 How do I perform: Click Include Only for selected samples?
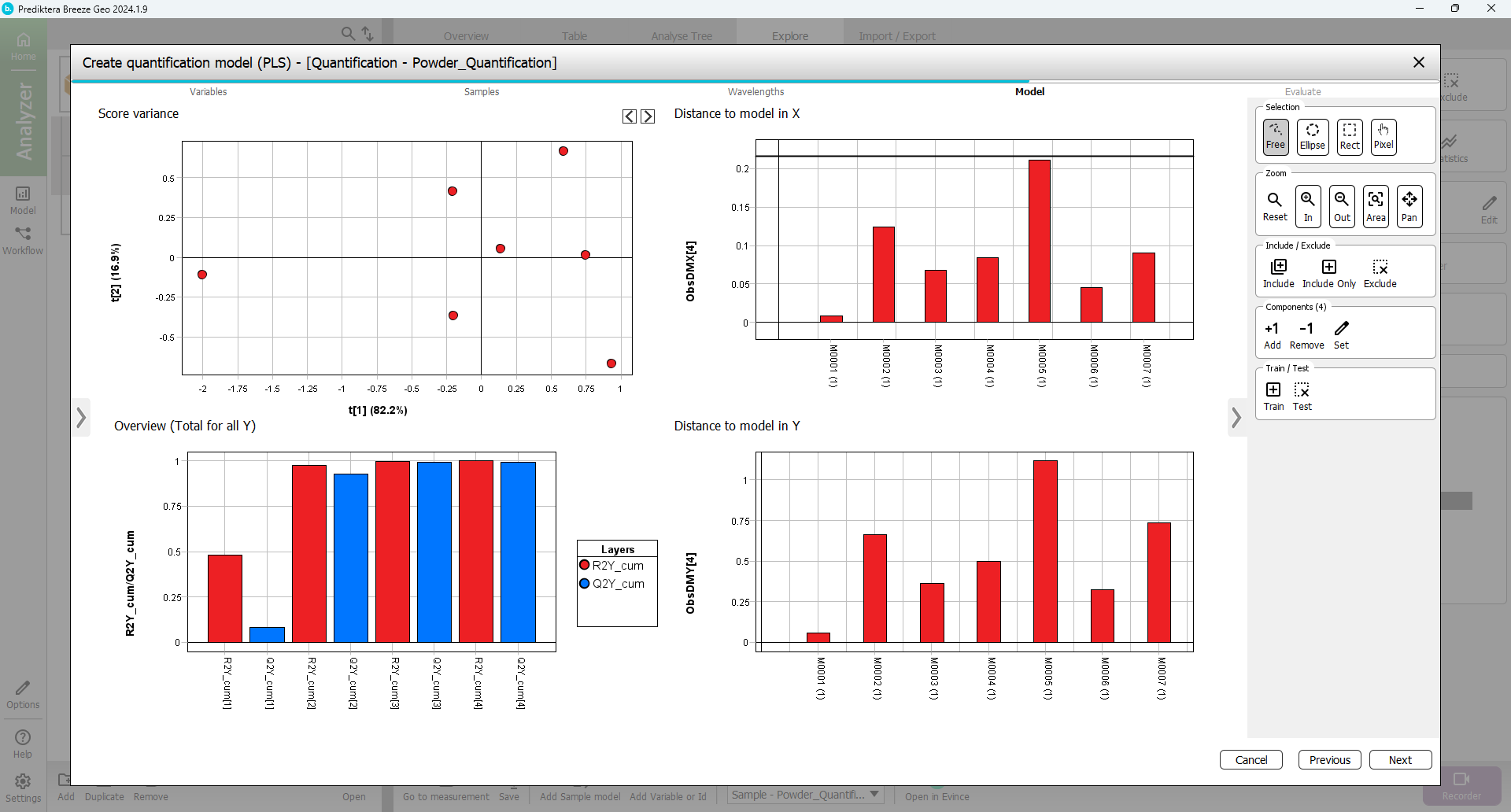click(1328, 273)
